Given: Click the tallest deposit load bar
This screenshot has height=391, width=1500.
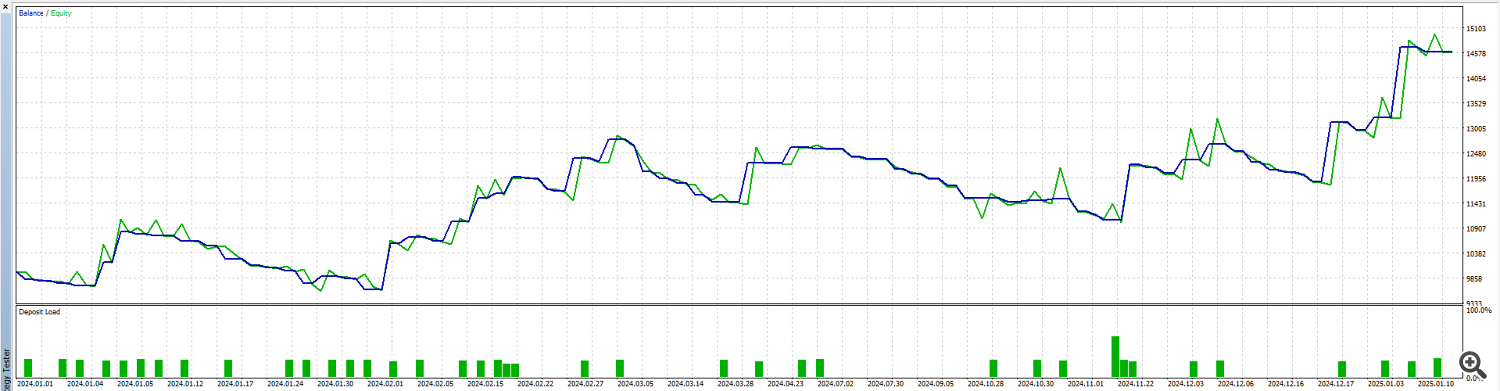Looking at the screenshot, I should point(1115,356).
